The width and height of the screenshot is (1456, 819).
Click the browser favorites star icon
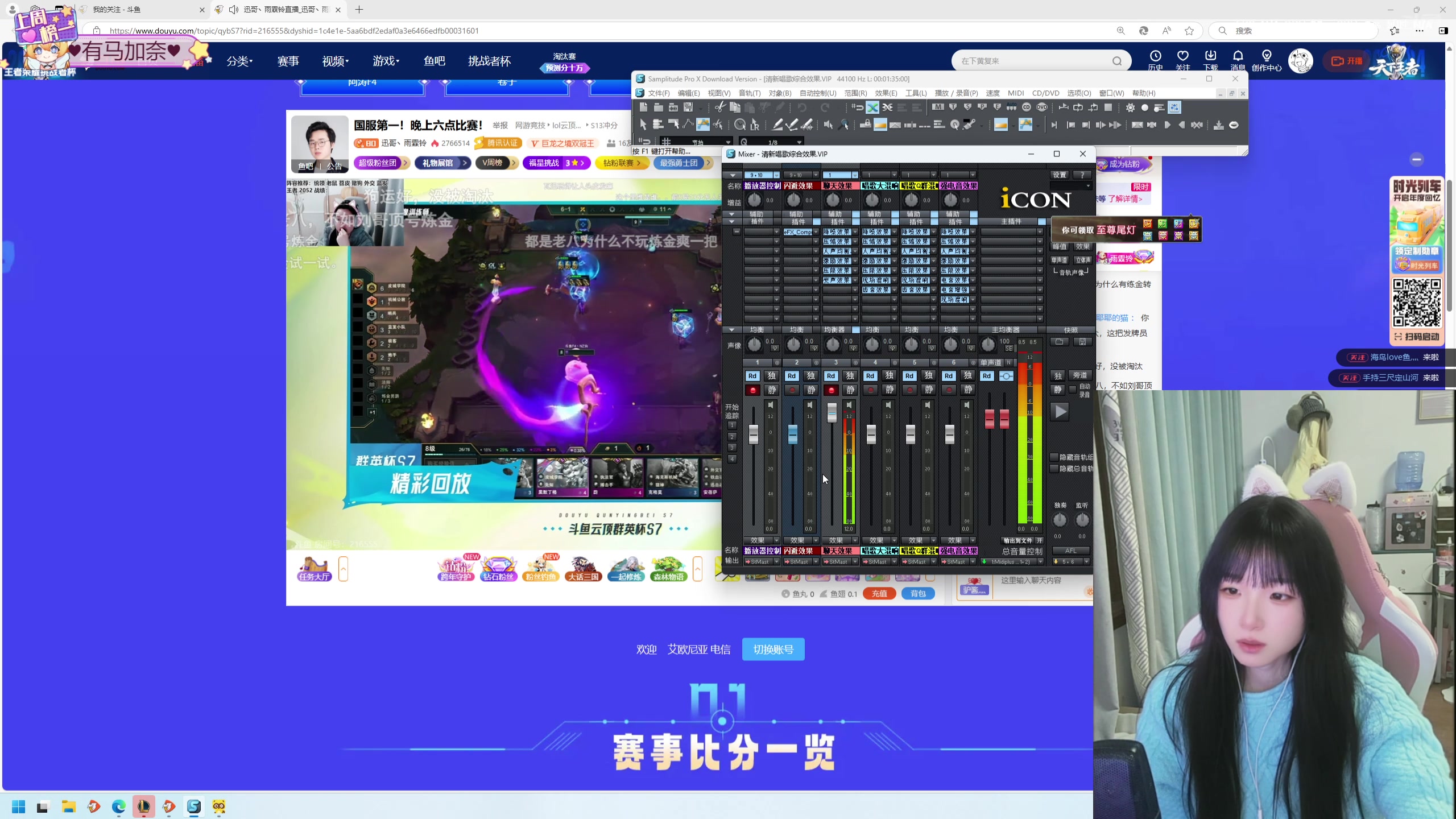[1189, 31]
